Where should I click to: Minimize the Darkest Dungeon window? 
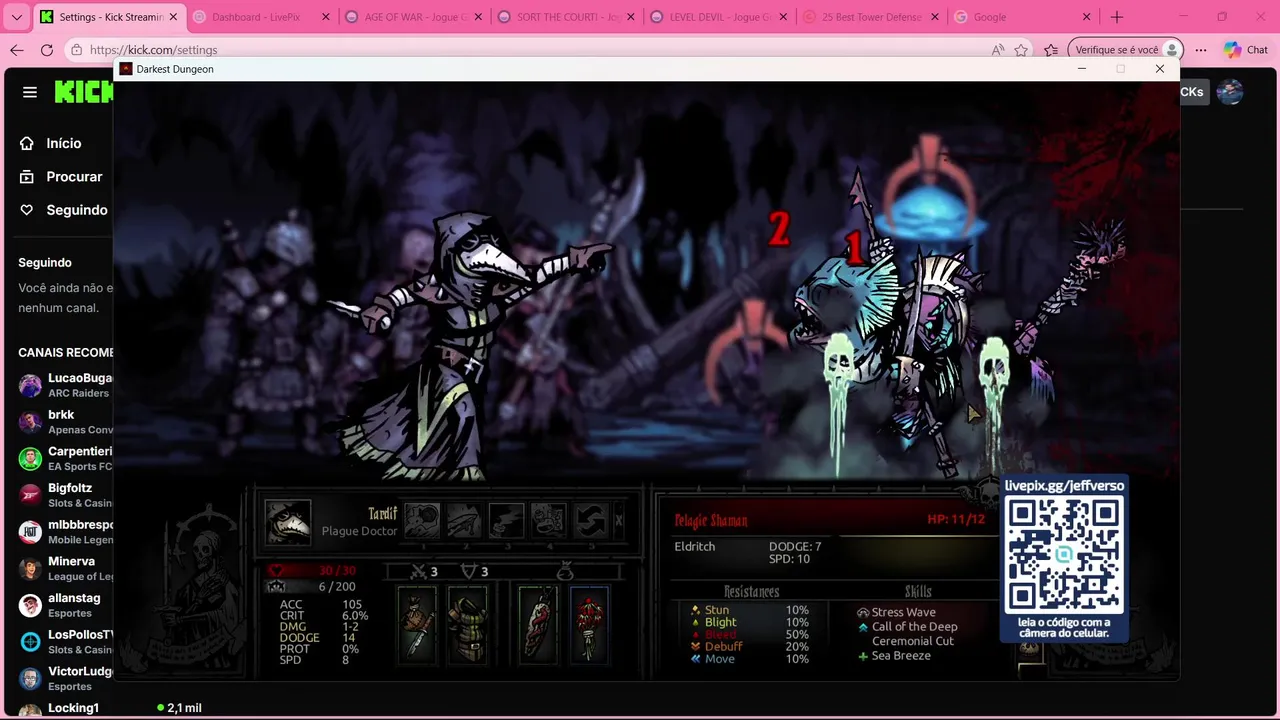click(x=1082, y=69)
